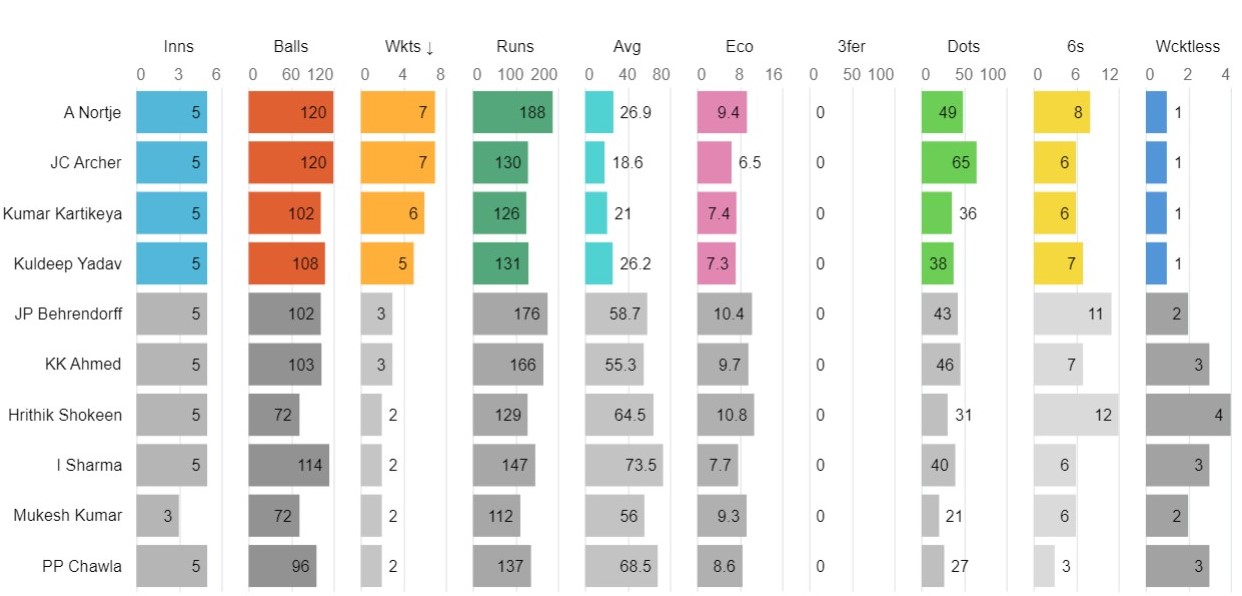Click A Nortje's green 188 runs bar

(x=512, y=113)
